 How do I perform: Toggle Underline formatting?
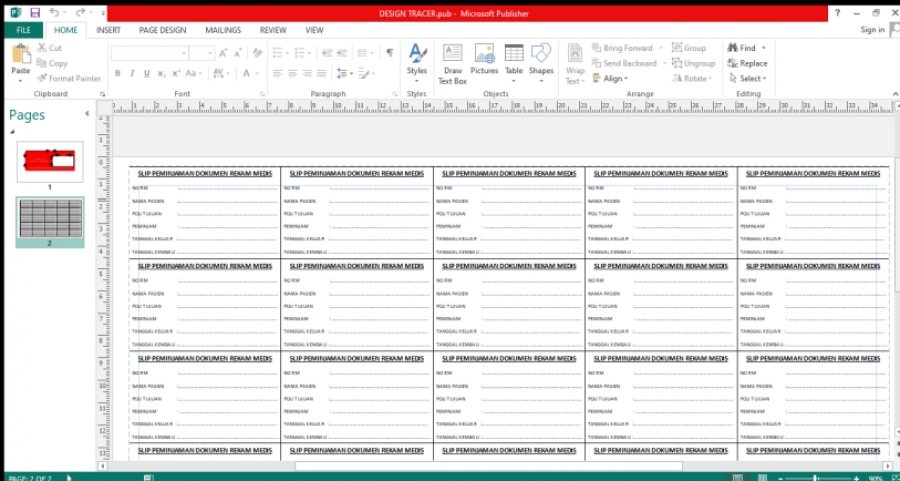pos(147,73)
